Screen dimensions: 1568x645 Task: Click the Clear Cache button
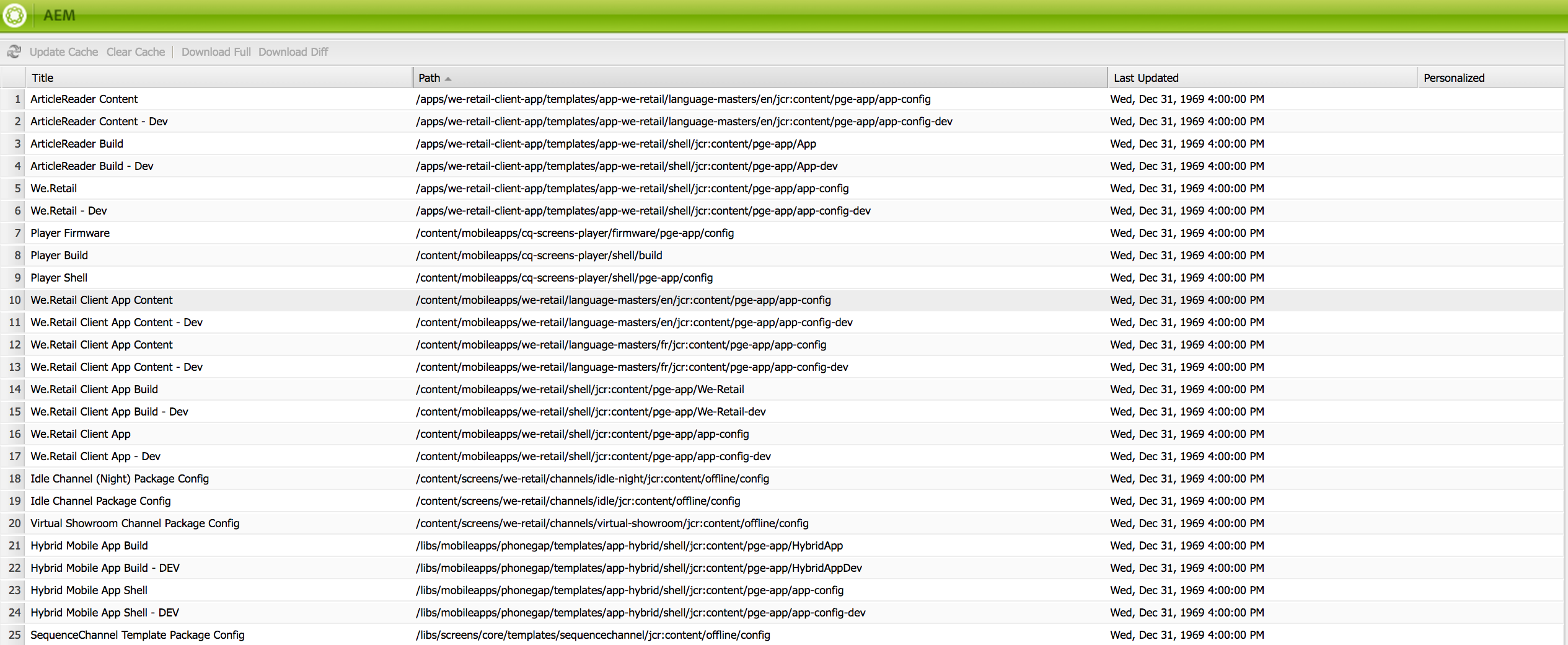[x=136, y=52]
